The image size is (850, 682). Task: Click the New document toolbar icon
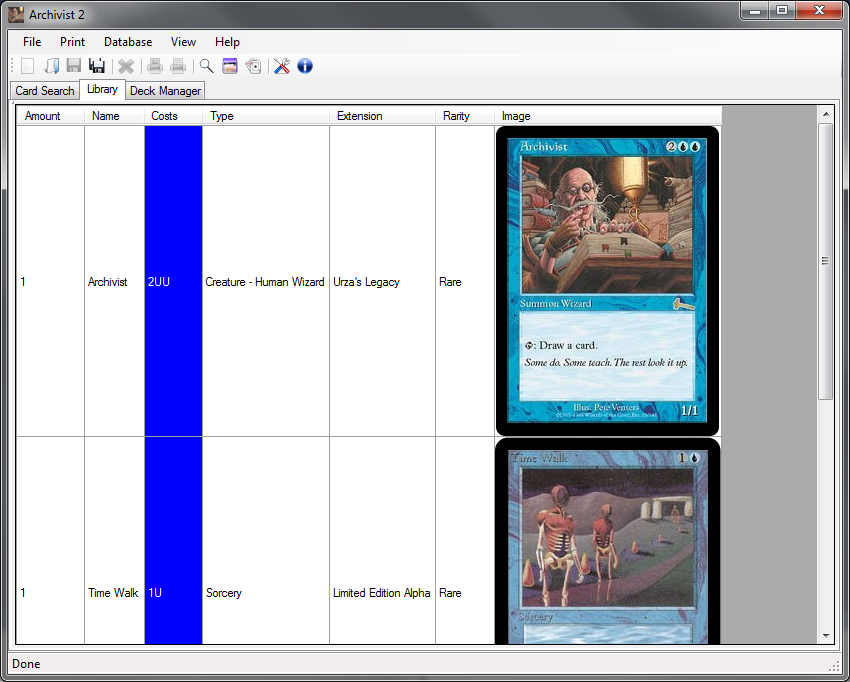(x=27, y=66)
